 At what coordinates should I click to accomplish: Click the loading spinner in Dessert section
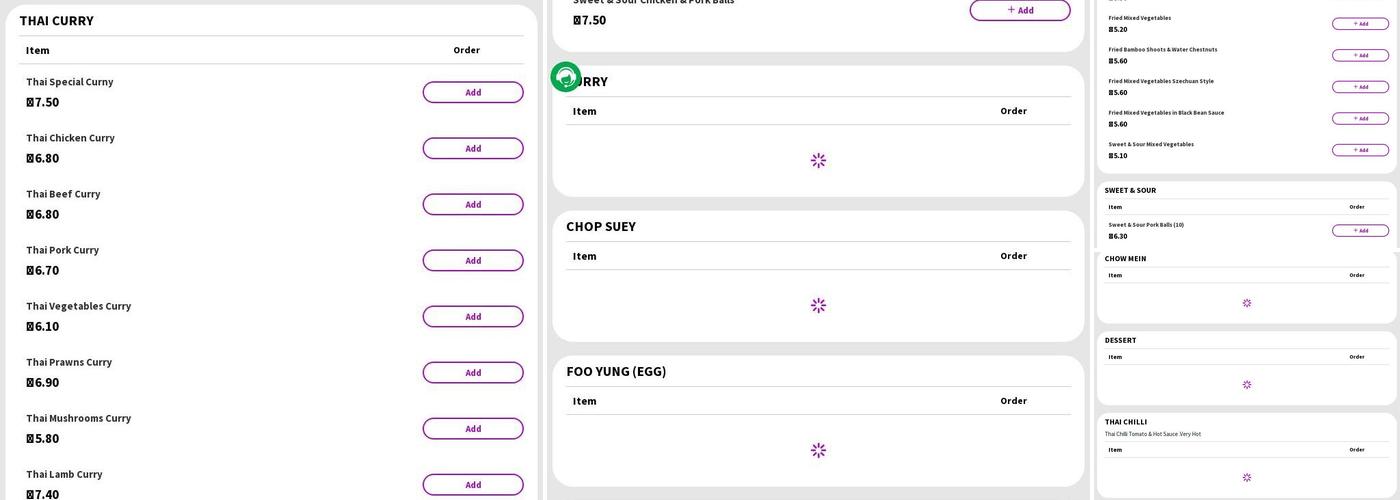(1246, 384)
